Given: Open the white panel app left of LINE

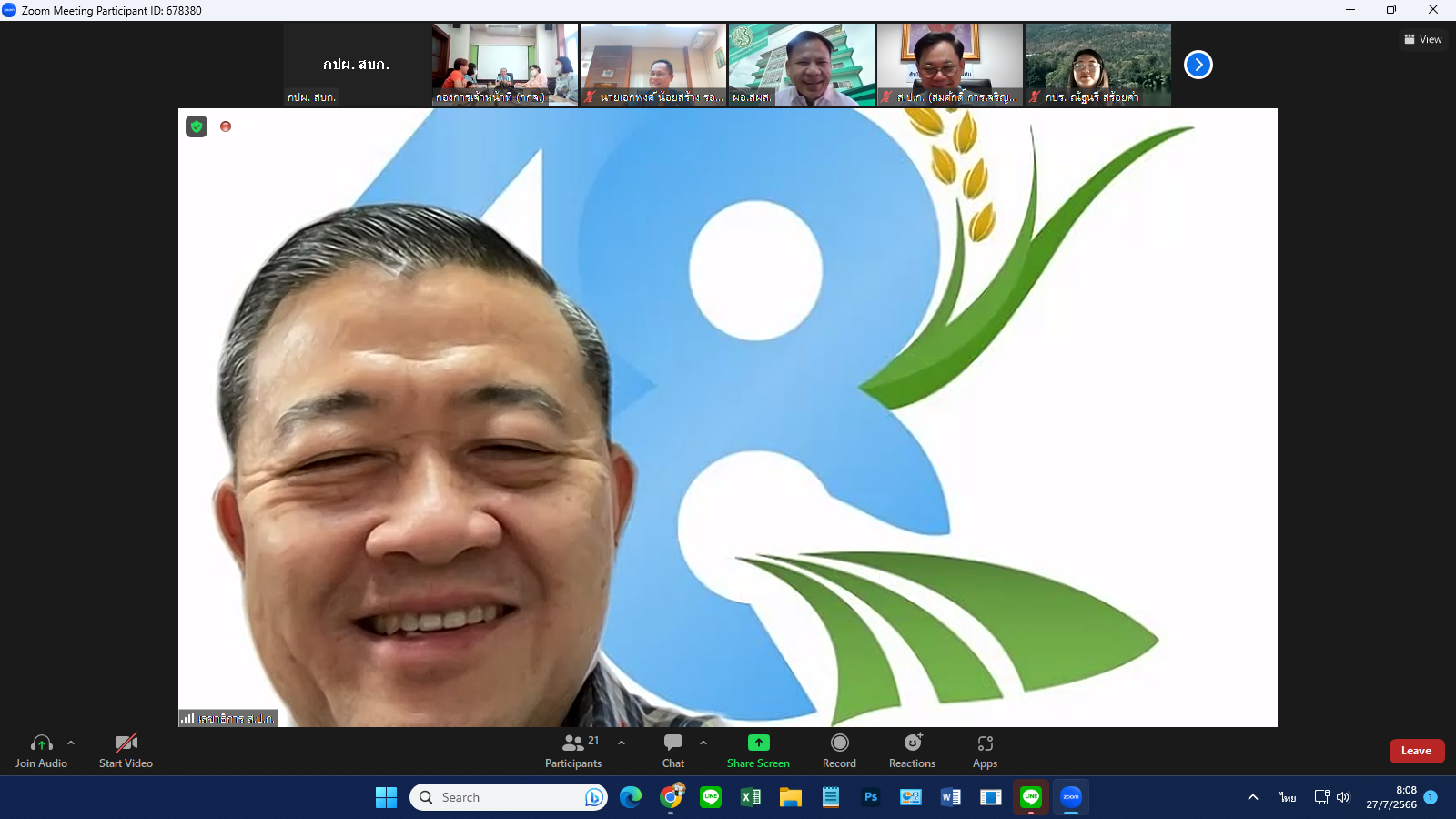Looking at the screenshot, I should coord(991,797).
